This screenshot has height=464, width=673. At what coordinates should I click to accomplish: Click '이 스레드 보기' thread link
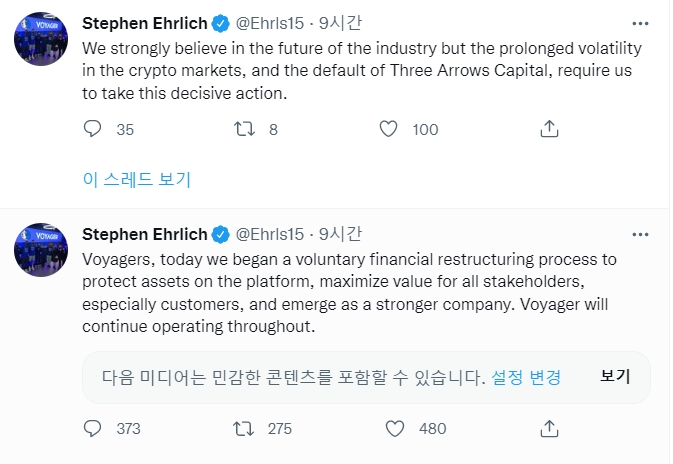[x=136, y=180]
